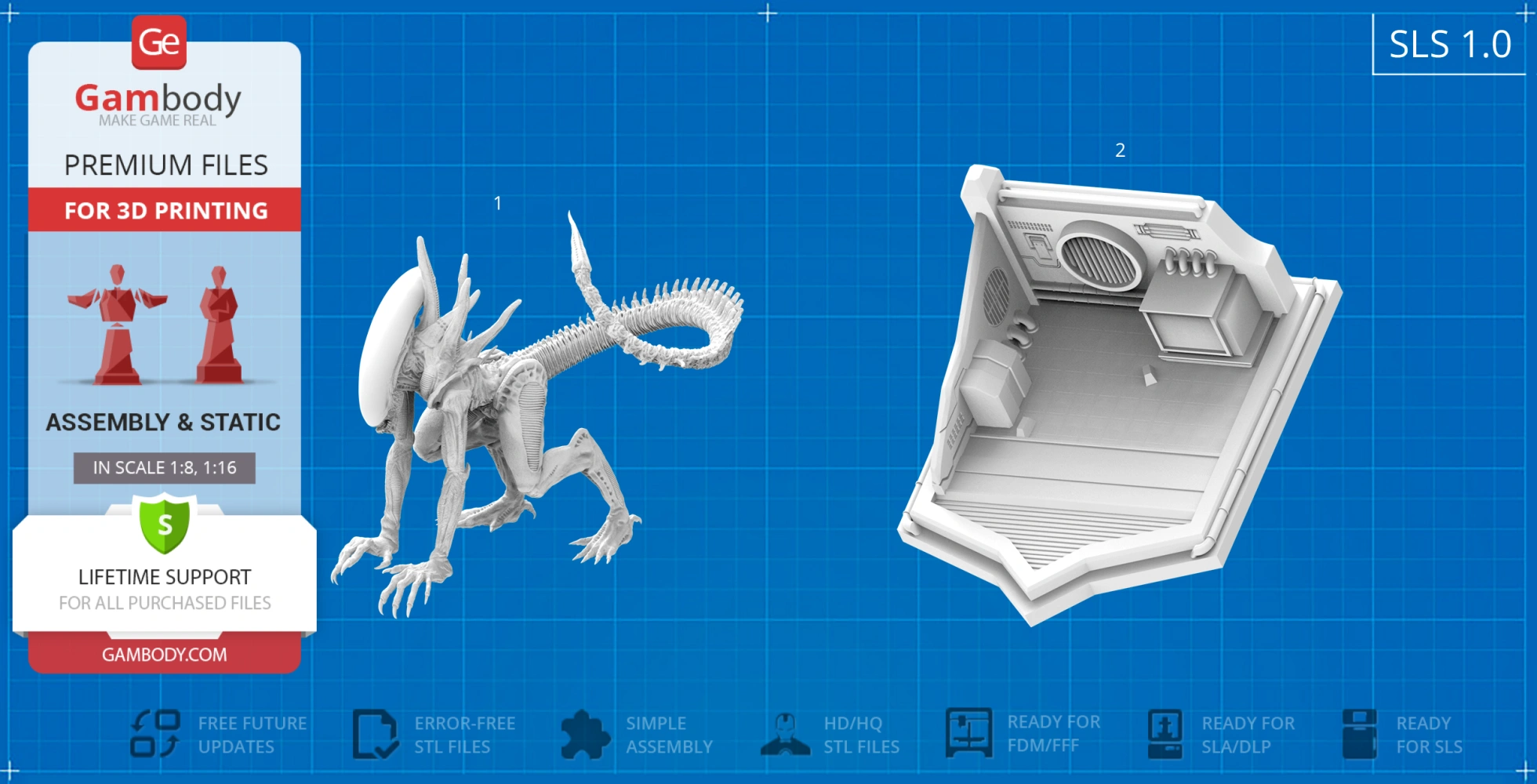The height and width of the screenshot is (784, 1537).
Task: Click the SLS 1.0 version label
Action: 1450,45
